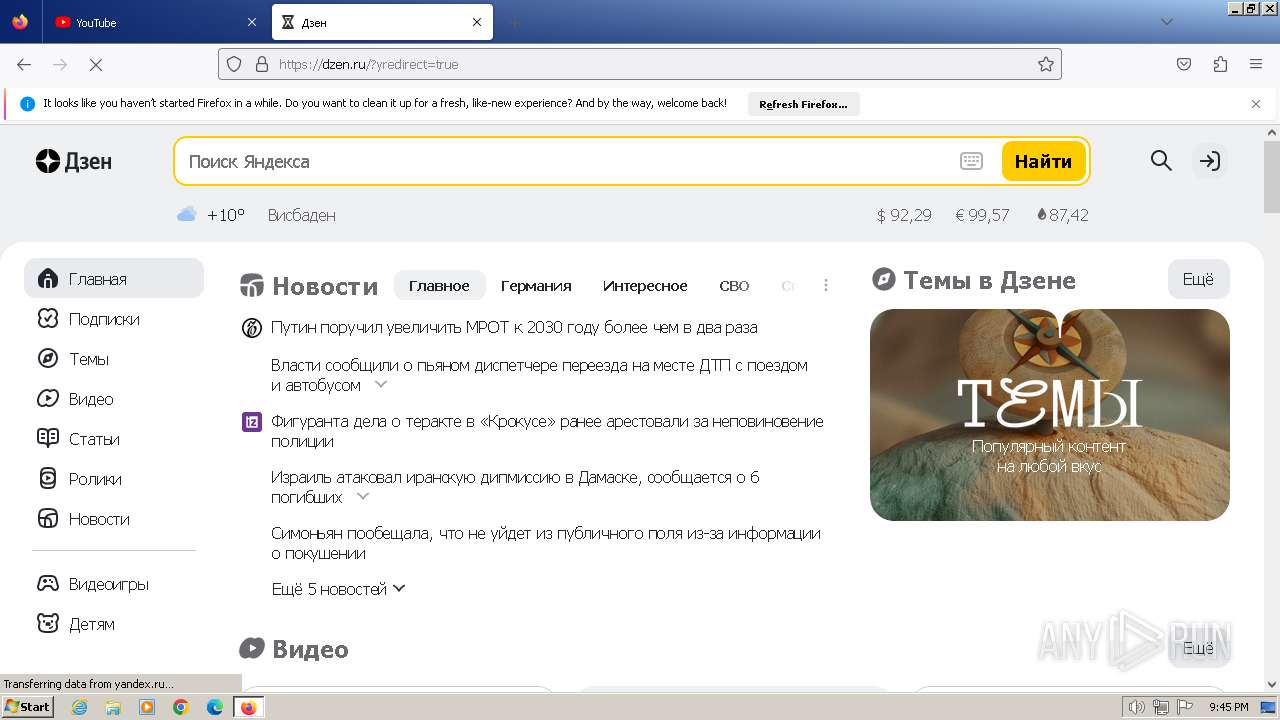Open the Путин поручил увеличить МРОТ headline
Viewport: 1280px width, 720px height.
coord(514,327)
